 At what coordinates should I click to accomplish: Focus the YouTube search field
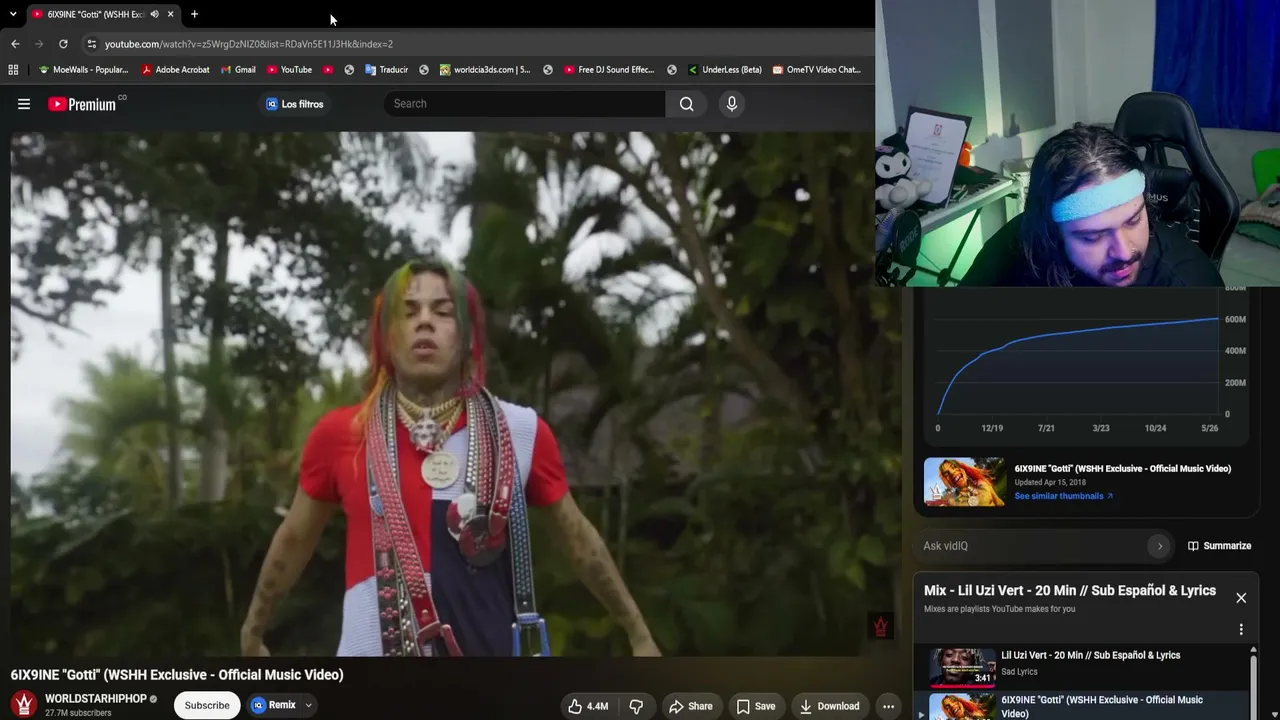point(524,104)
